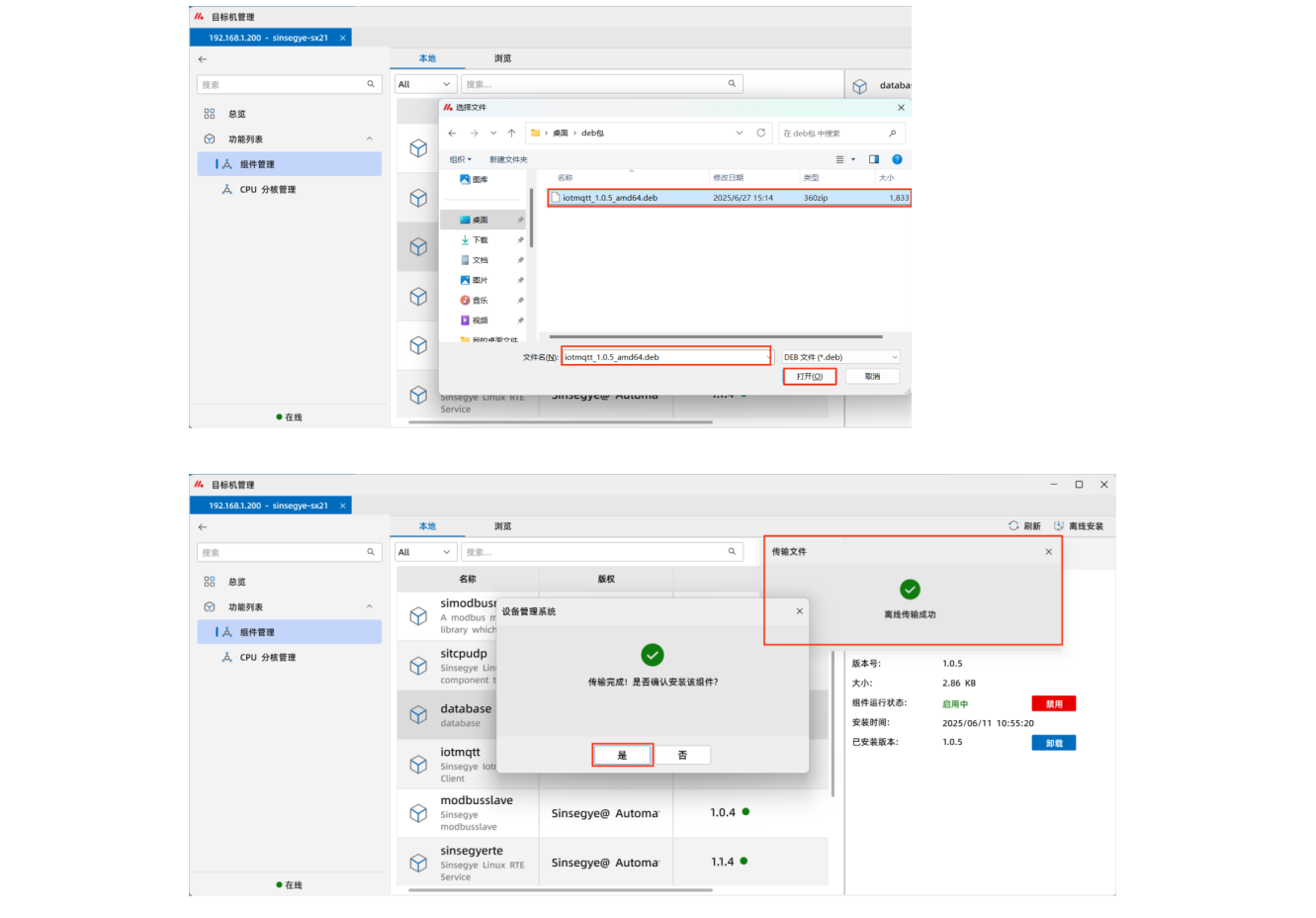
Task: Click the back arrow in the file chooser dialog
Action: [452, 133]
